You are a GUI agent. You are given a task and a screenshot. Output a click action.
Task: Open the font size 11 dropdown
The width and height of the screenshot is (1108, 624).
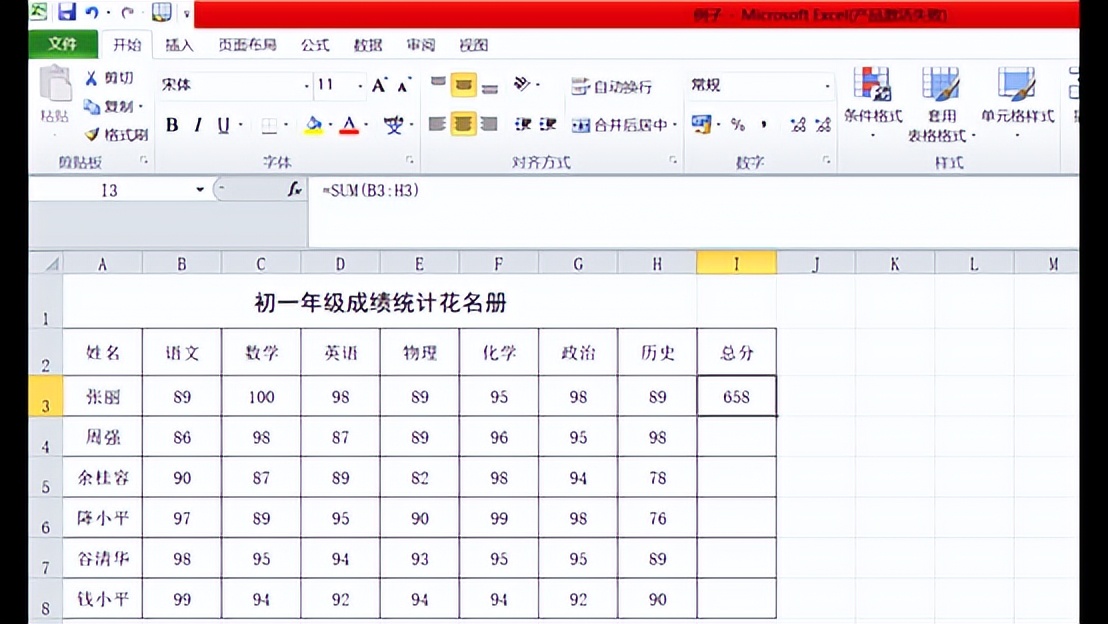(x=360, y=86)
